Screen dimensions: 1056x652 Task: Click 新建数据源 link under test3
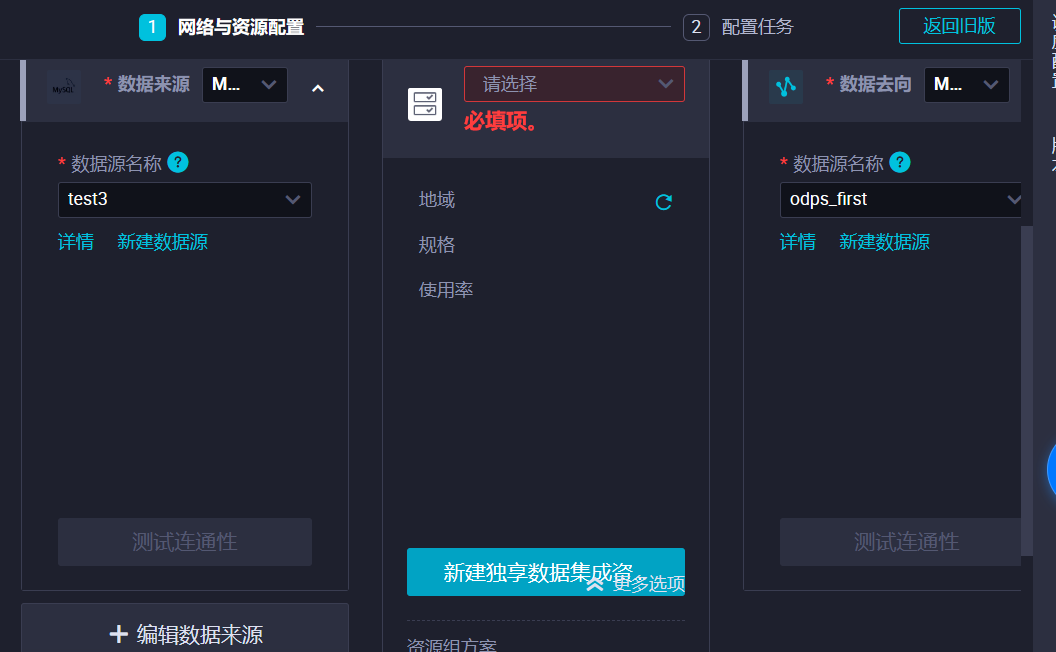click(162, 242)
